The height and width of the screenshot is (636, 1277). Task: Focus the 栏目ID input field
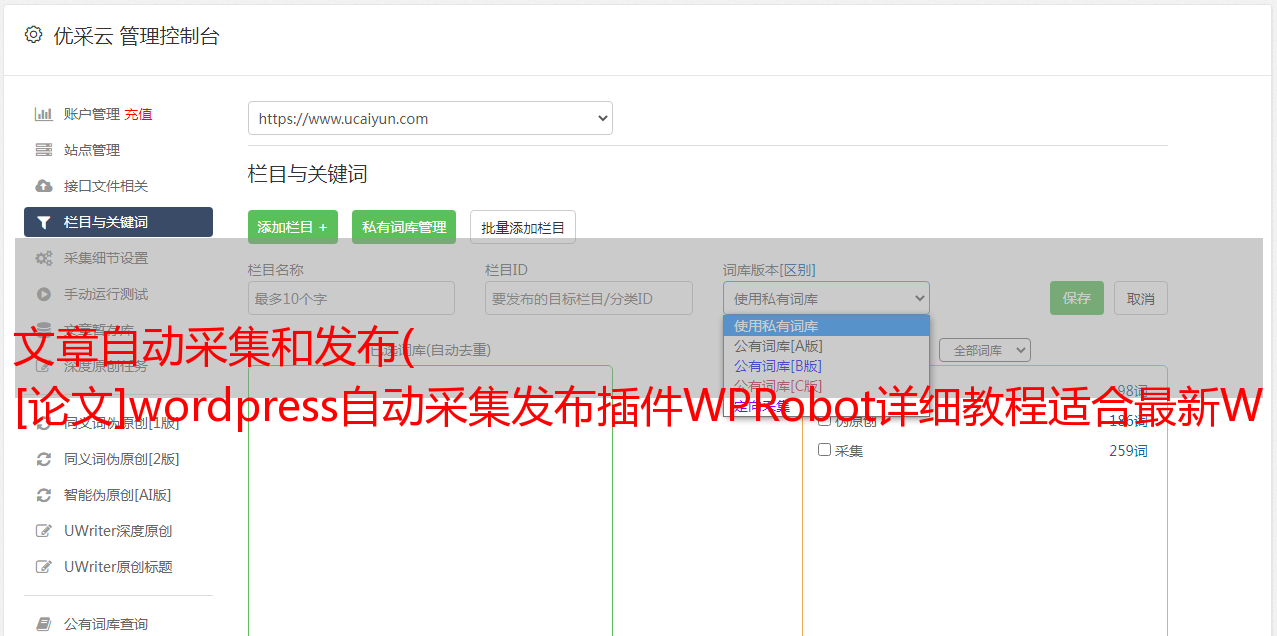pos(589,298)
